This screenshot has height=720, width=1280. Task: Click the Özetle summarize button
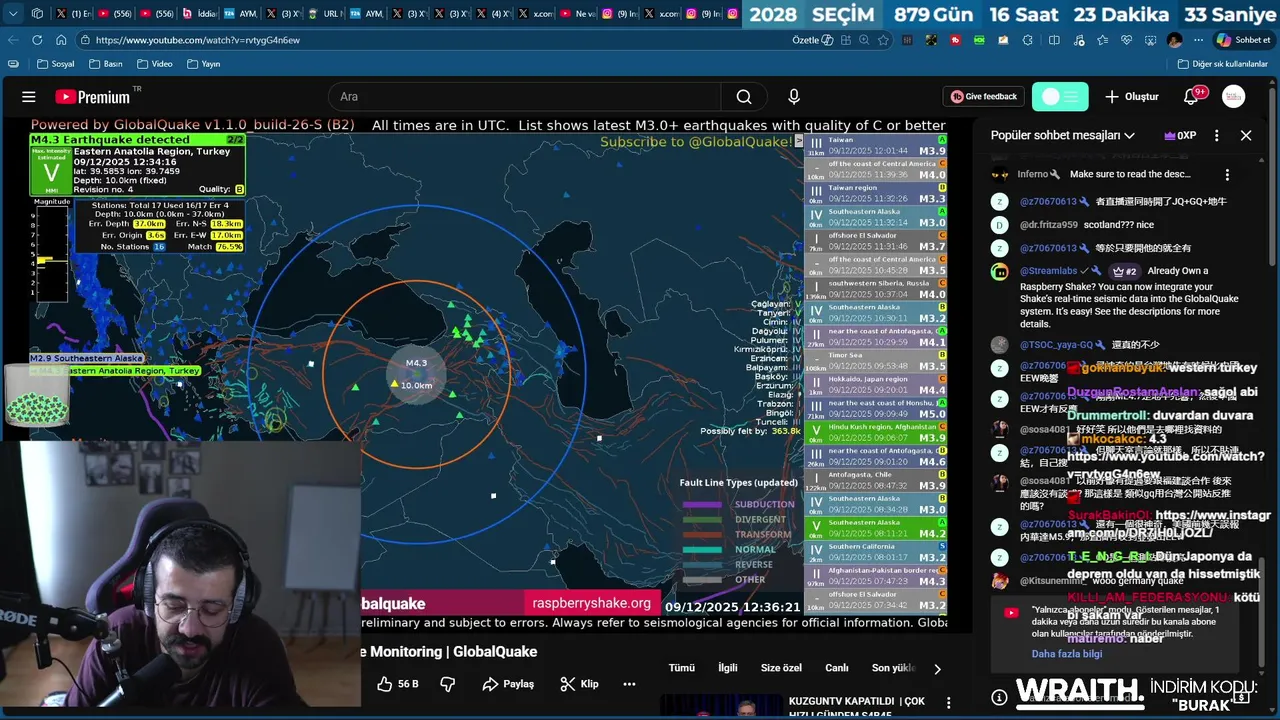[812, 40]
